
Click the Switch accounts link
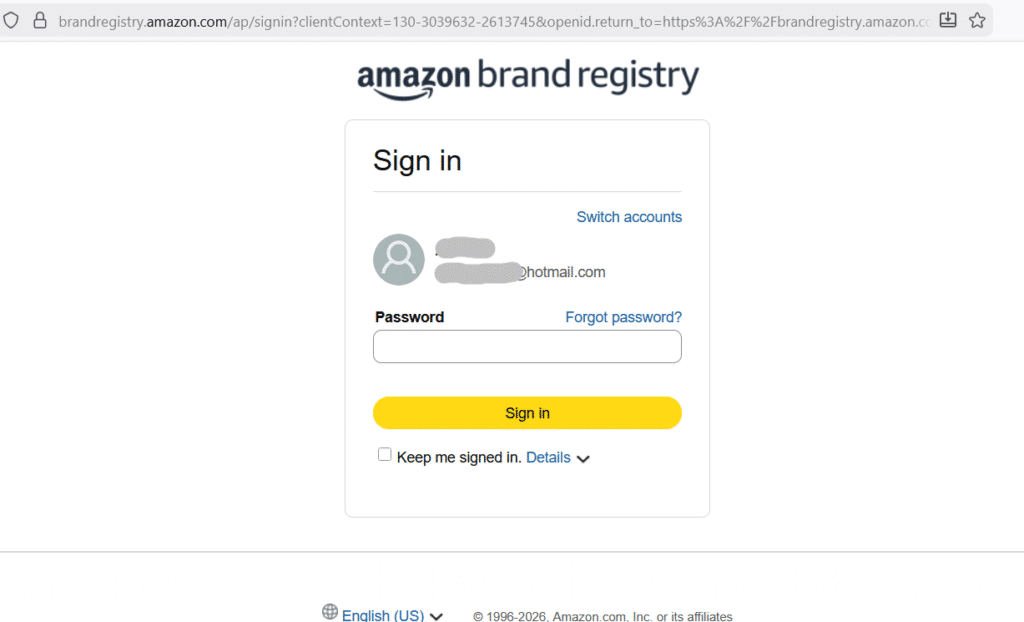pos(629,217)
